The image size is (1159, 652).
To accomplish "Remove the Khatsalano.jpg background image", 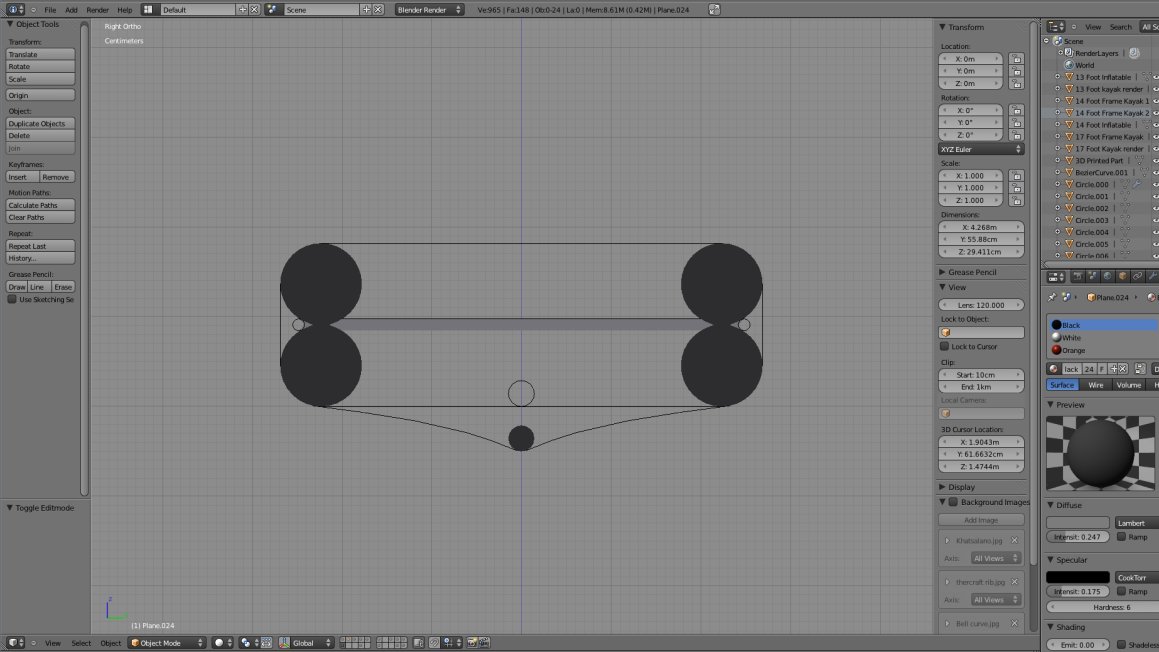I will pos(1014,541).
